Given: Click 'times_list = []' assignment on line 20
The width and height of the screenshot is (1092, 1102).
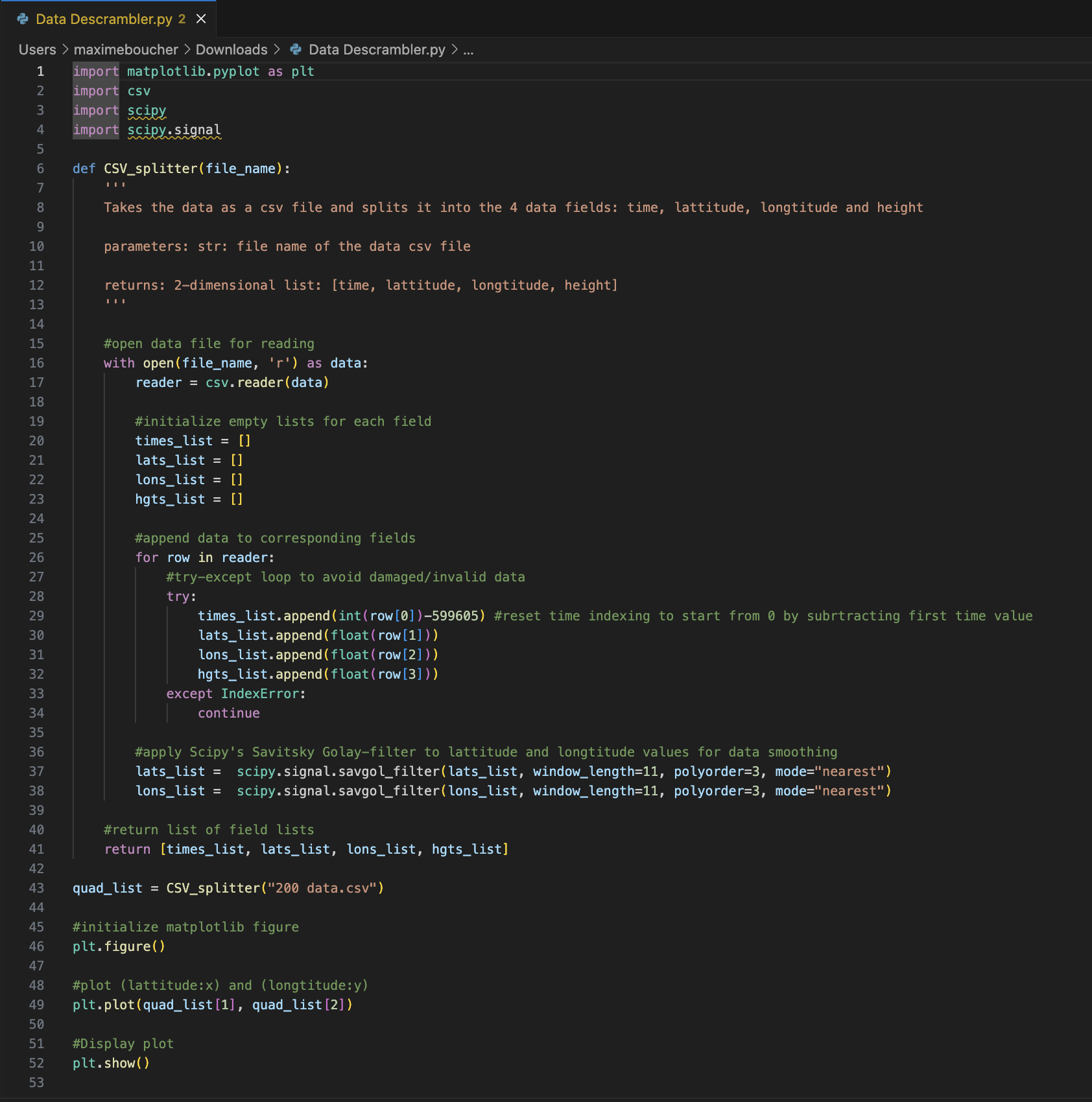Looking at the screenshot, I should tap(193, 441).
